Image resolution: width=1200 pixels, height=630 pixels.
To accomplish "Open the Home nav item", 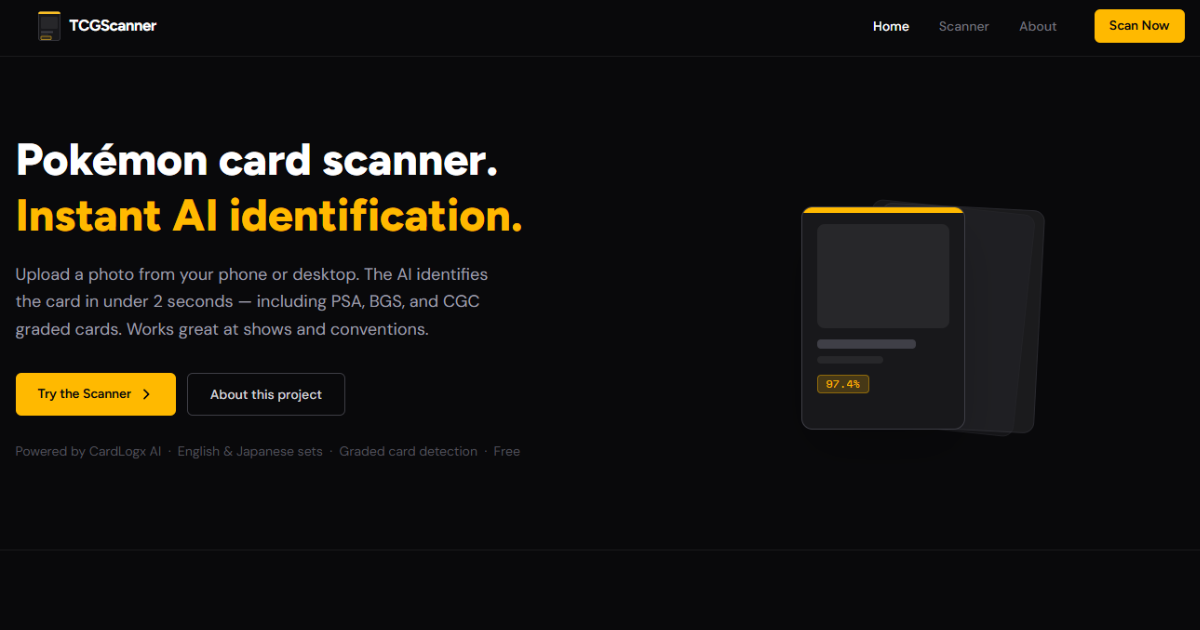I will [x=891, y=26].
